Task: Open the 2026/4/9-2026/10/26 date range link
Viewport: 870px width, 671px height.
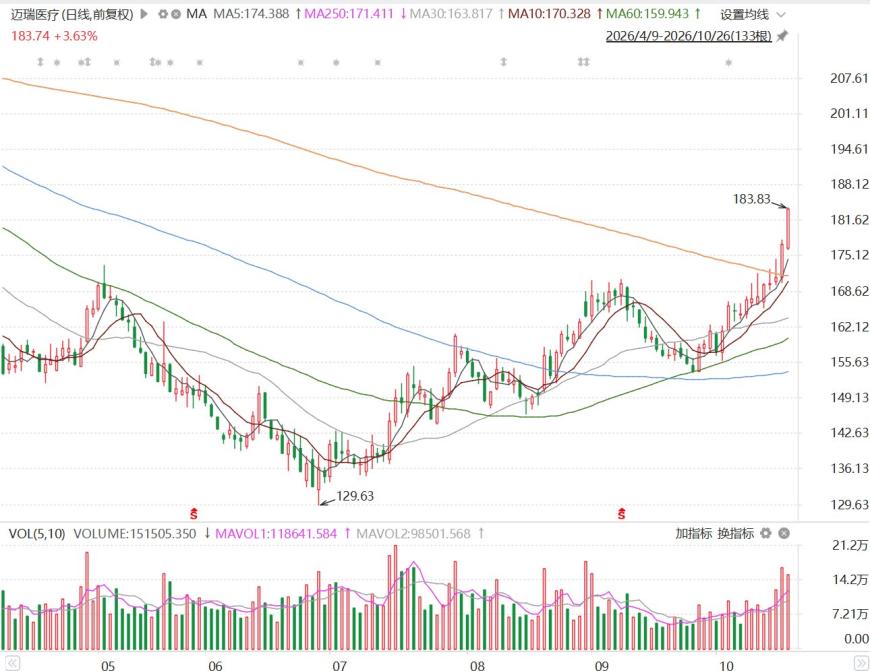Action: (x=689, y=37)
